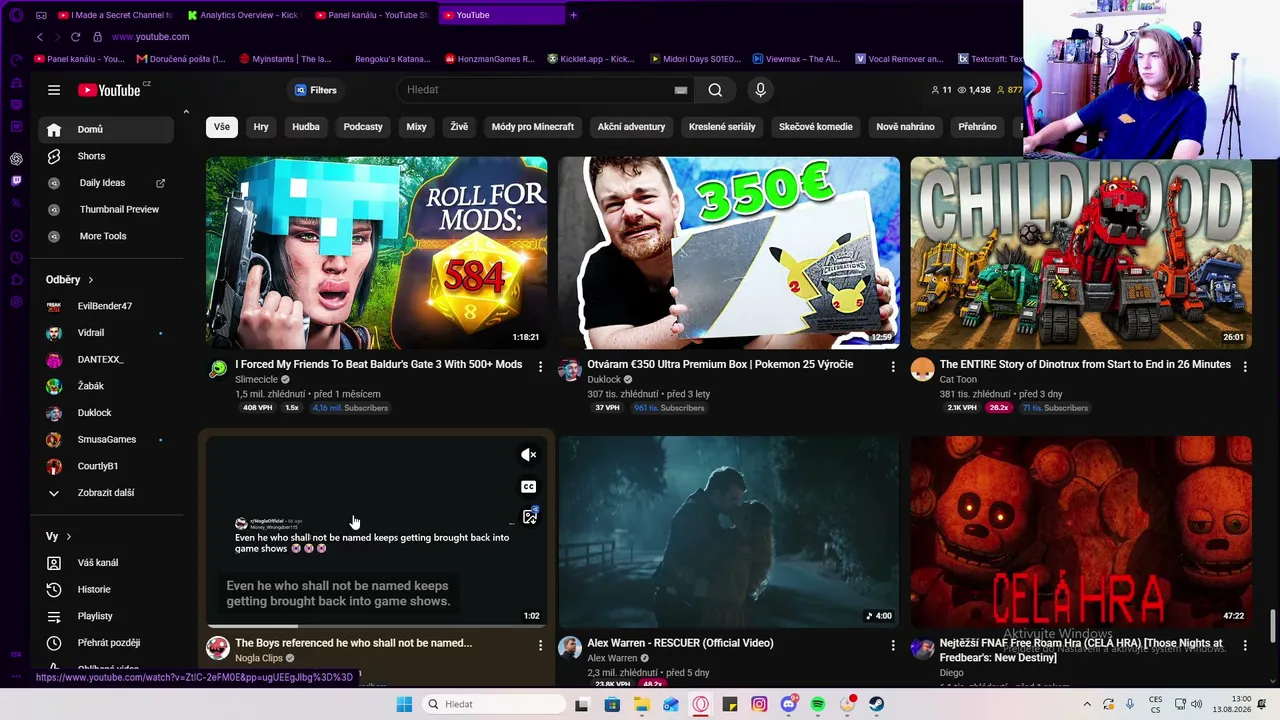Select the Nově nahráno chip
Screen dimensions: 1280x720
click(905, 127)
